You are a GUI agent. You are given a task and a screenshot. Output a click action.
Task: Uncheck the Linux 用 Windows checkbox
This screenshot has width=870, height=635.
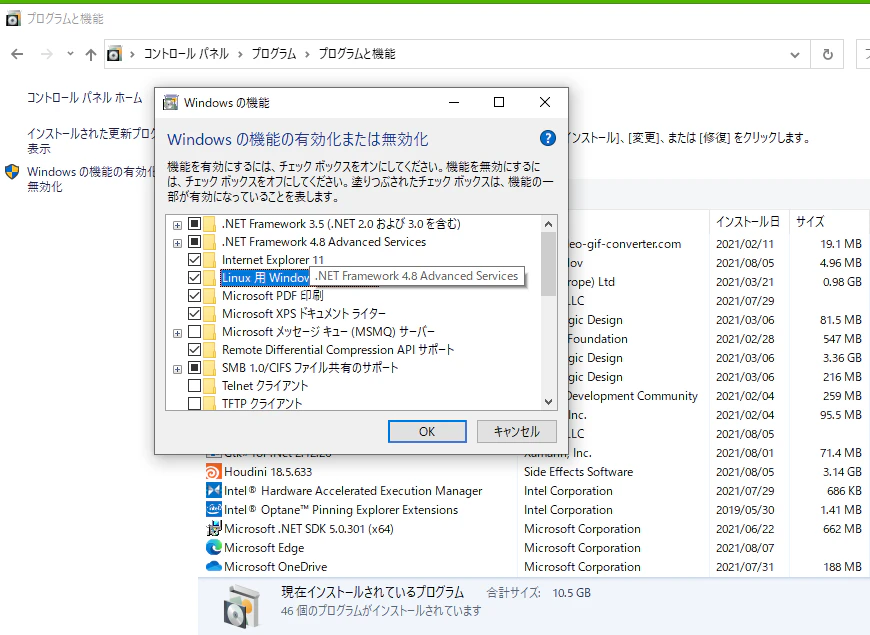pyautogui.click(x=194, y=278)
